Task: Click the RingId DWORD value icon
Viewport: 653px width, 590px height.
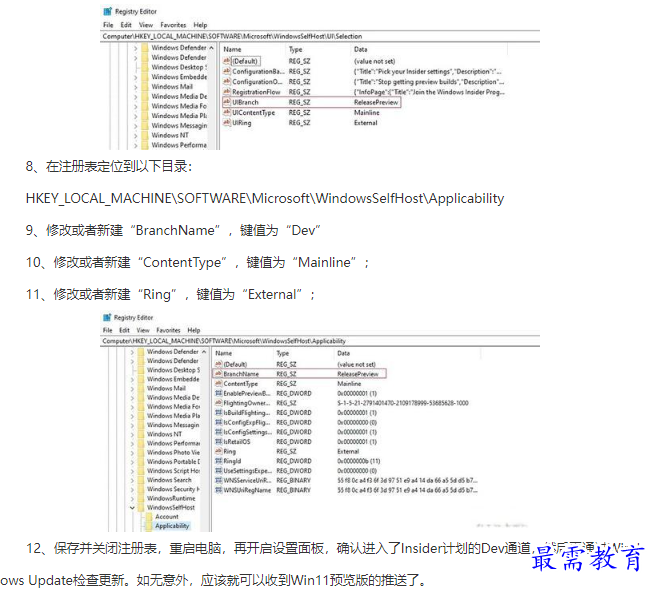Action: [219, 461]
